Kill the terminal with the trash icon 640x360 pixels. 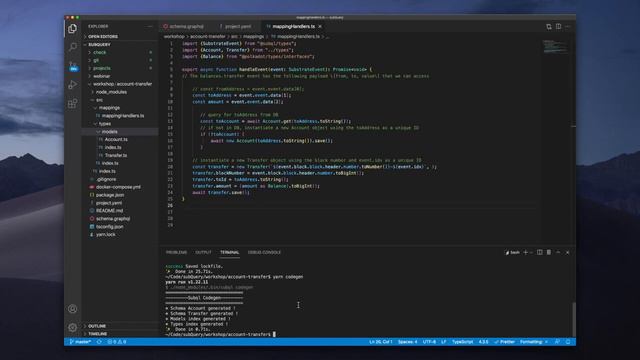click(x=549, y=253)
